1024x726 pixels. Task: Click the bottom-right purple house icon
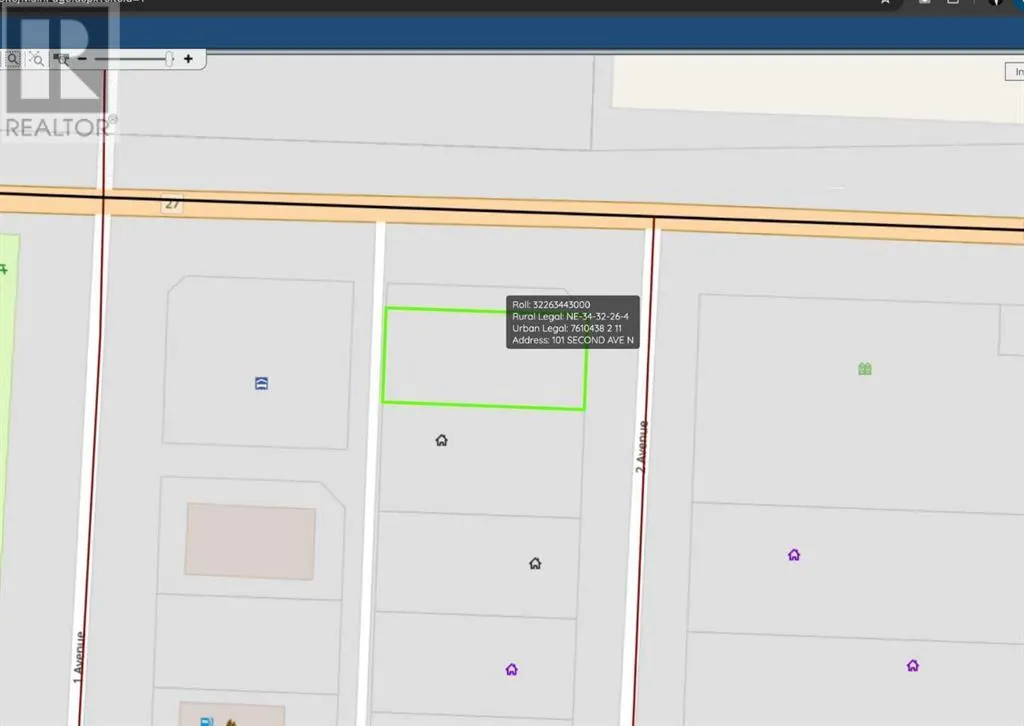912,665
